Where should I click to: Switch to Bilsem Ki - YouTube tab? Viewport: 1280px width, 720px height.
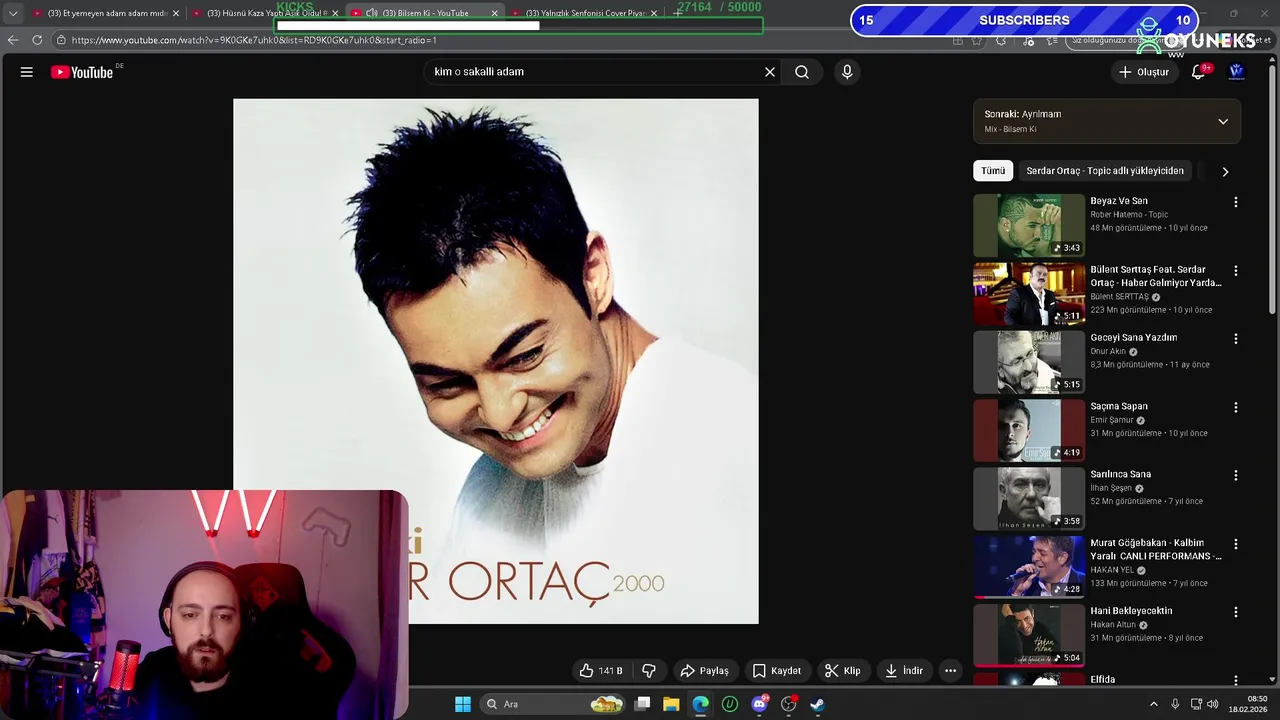425,13
